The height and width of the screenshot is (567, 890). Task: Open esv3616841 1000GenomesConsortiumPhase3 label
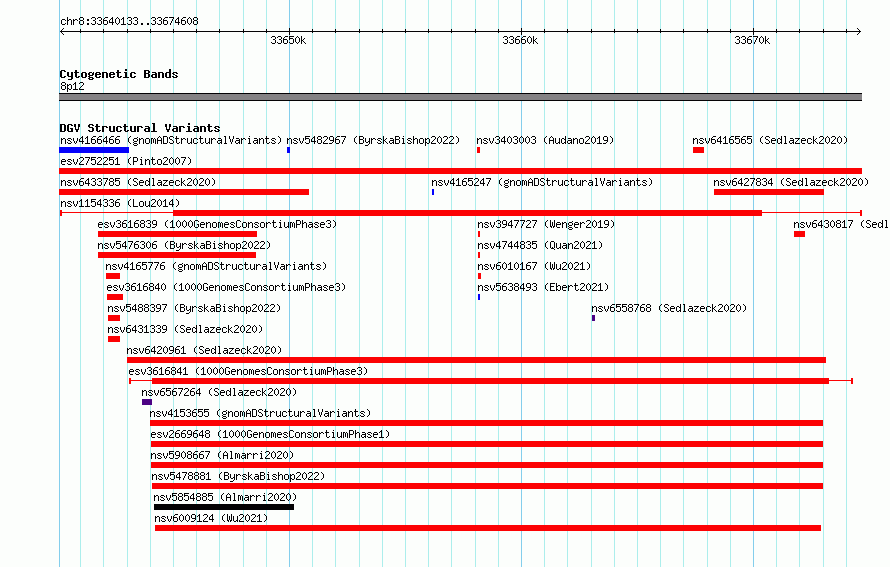click(248, 371)
